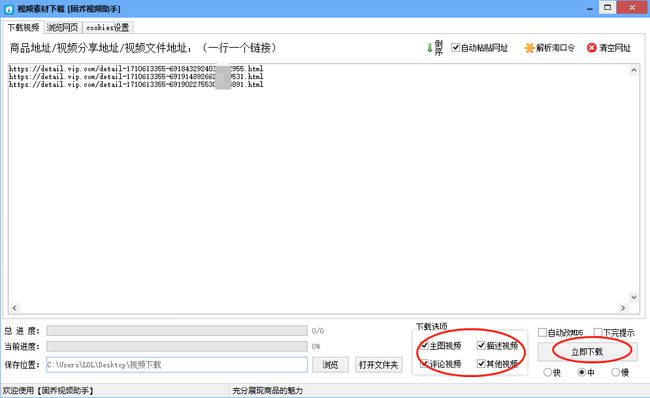
Task: Open the 浏览网页 tab
Action: [62, 28]
